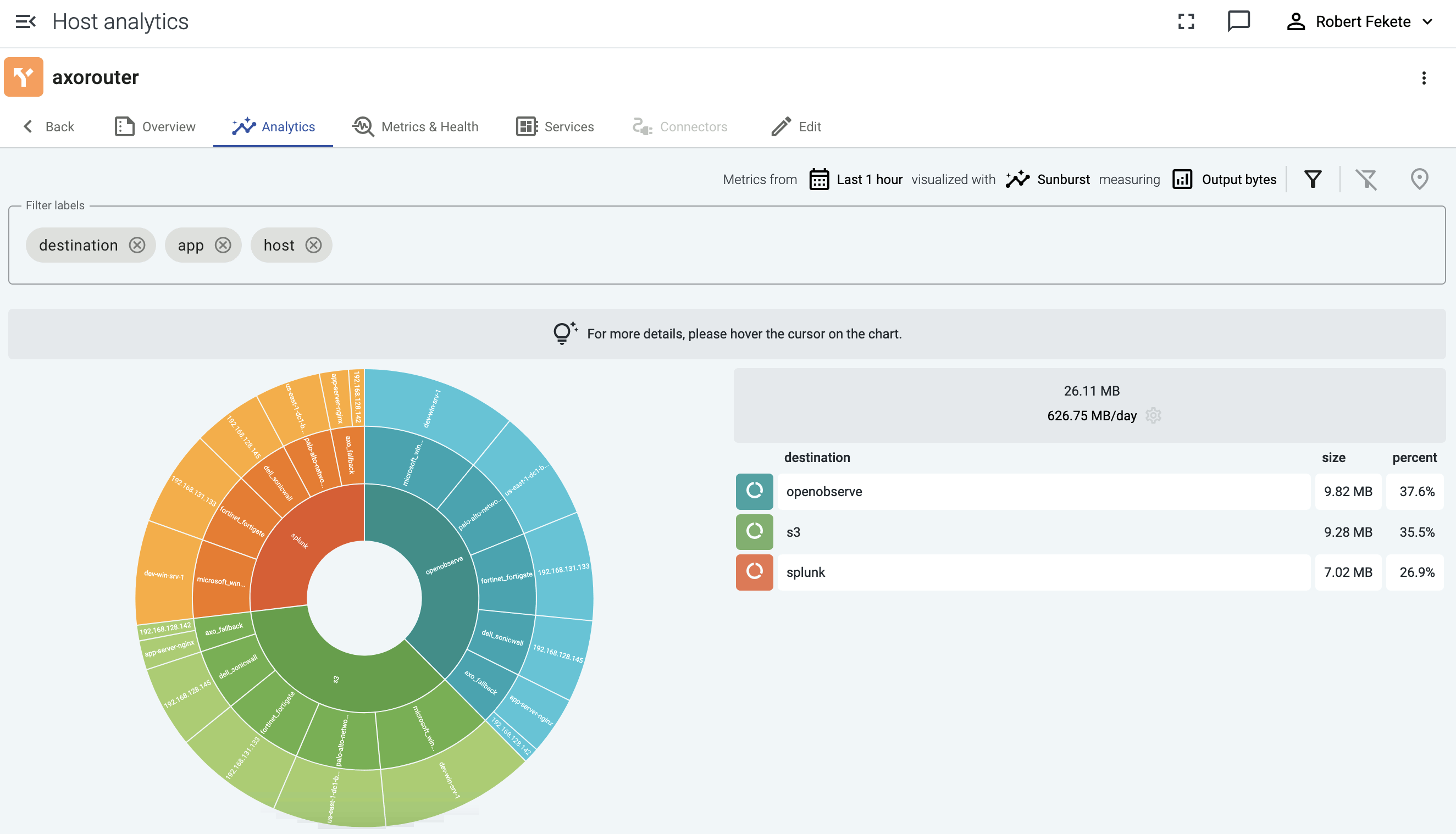Click the location pin icon

point(1419,179)
